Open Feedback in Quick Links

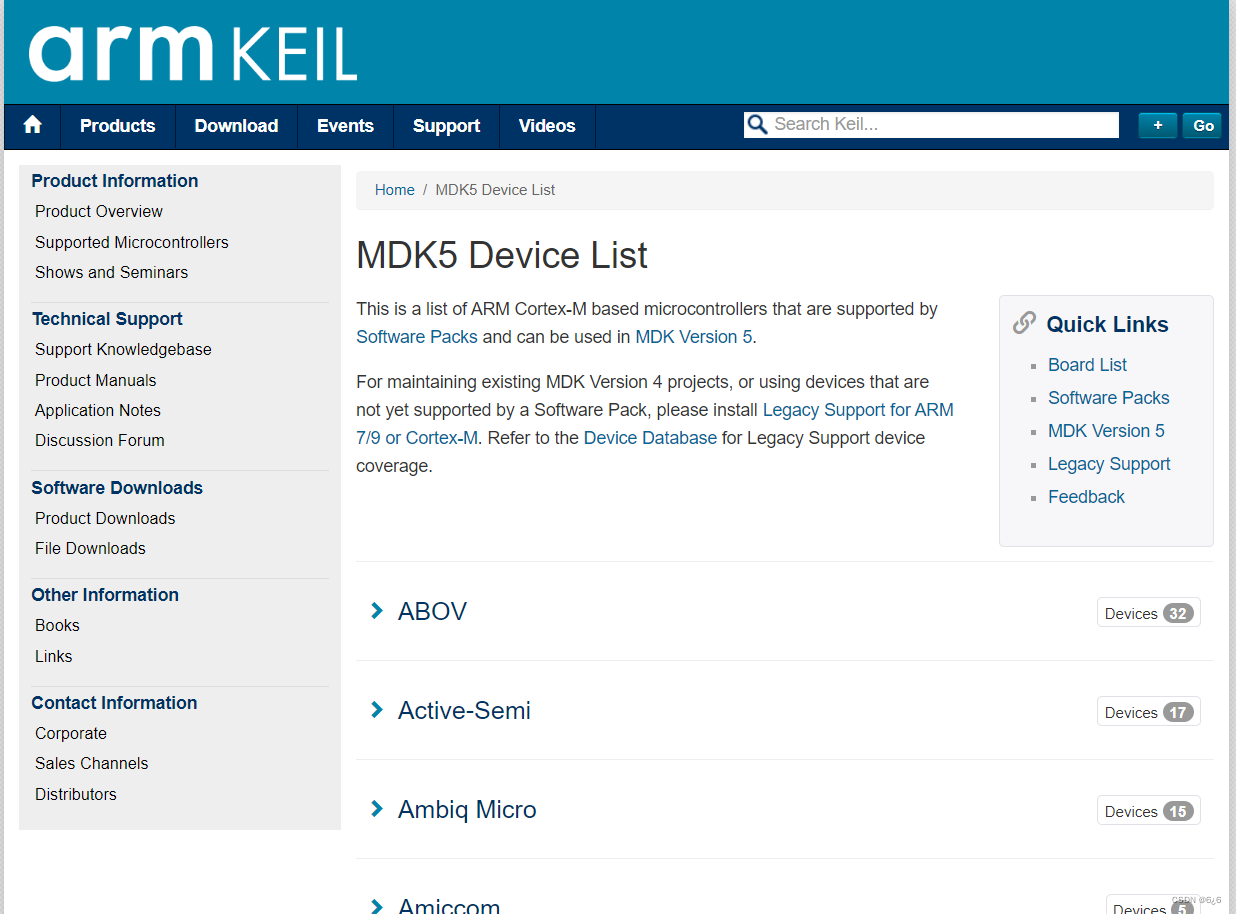(x=1086, y=497)
